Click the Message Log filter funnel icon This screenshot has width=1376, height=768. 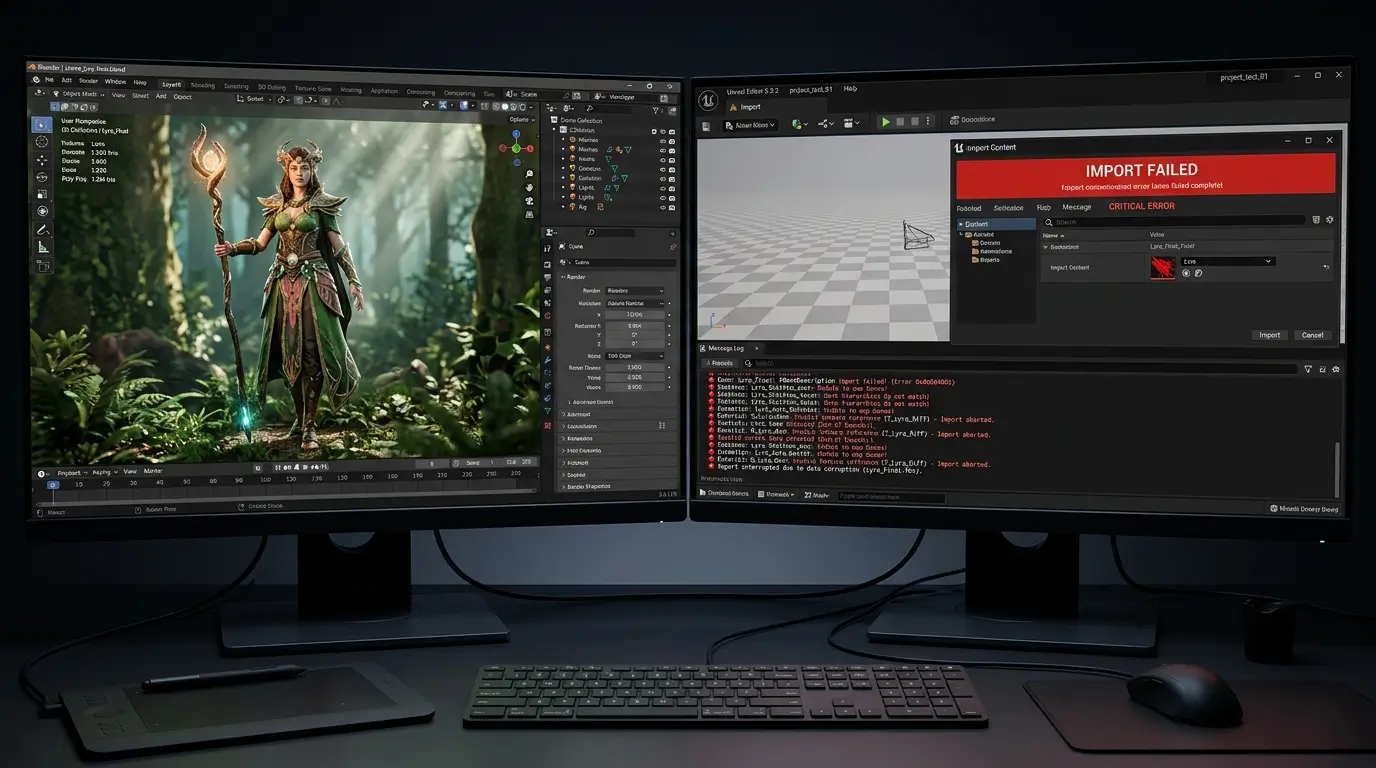[1308, 369]
